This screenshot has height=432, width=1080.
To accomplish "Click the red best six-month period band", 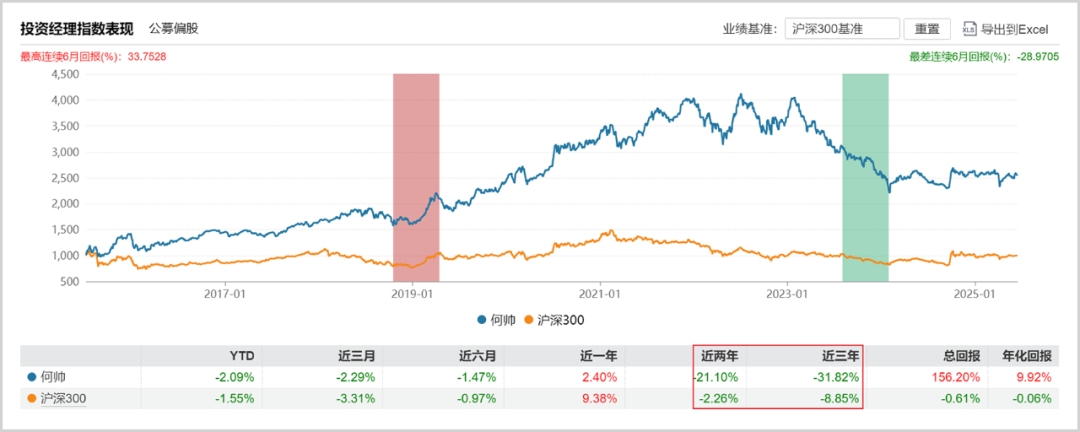I will coord(415,177).
